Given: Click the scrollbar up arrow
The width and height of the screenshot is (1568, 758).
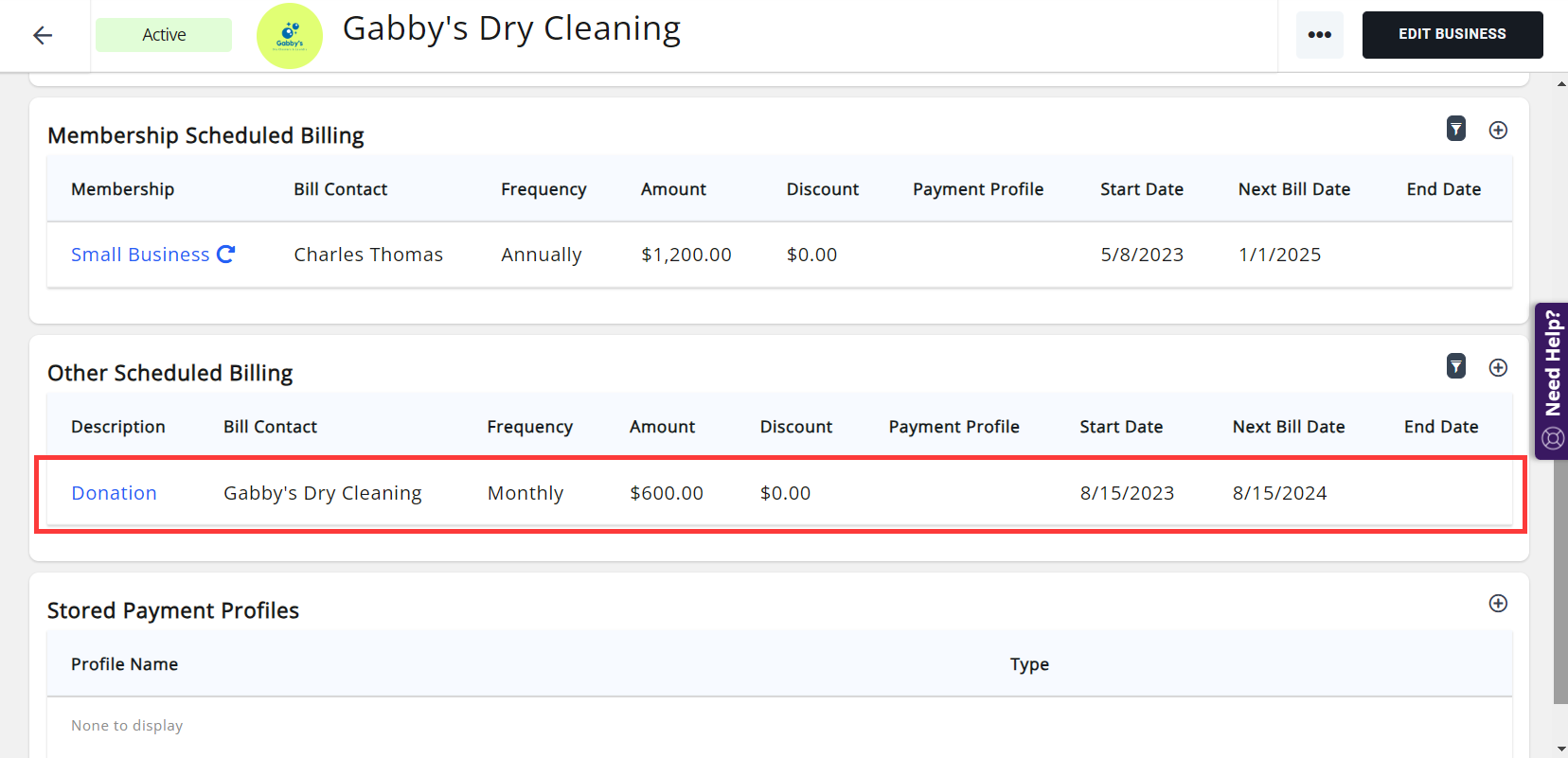Looking at the screenshot, I should pyautogui.click(x=1560, y=84).
